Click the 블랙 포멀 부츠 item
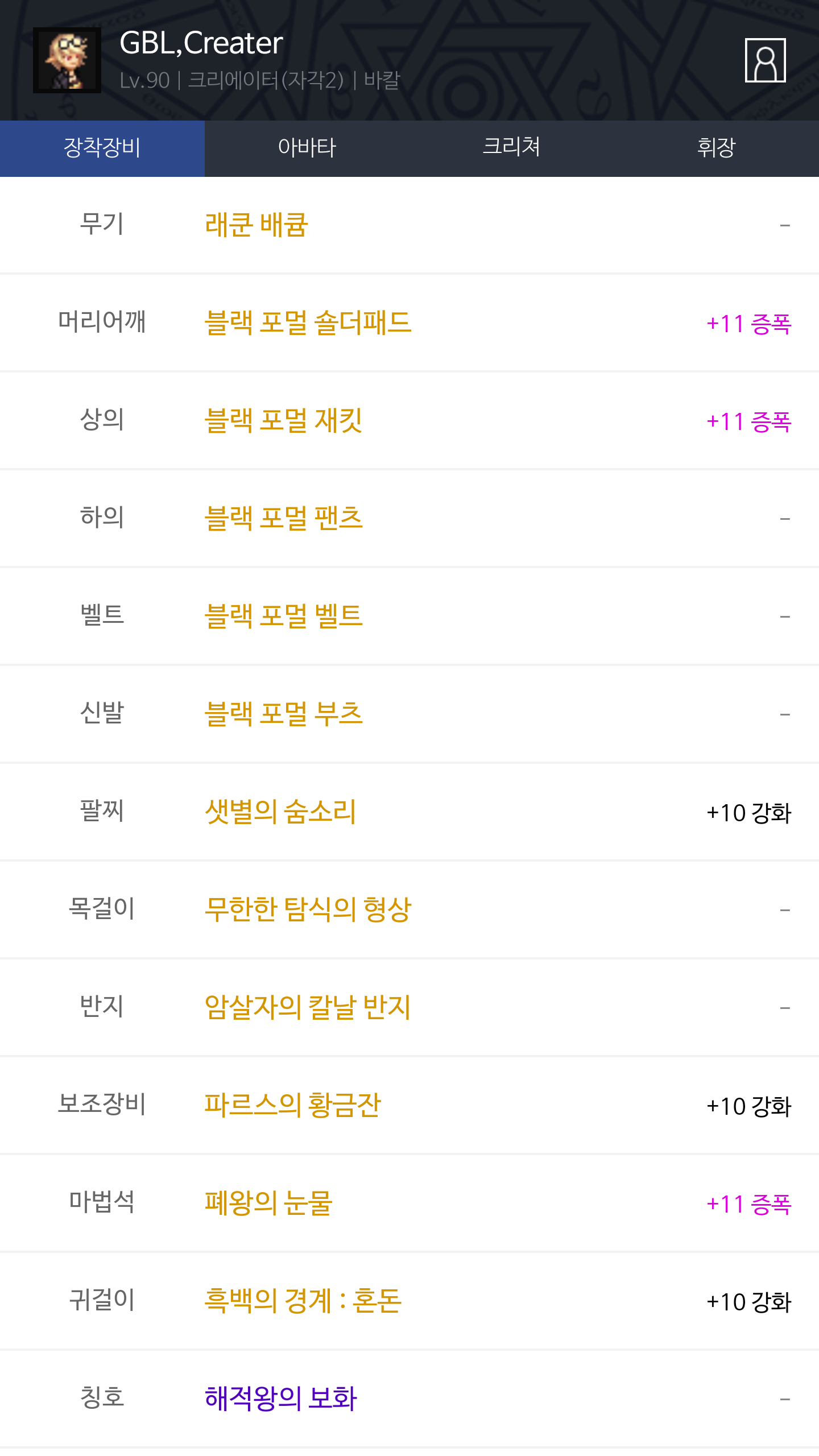Screen dimensions: 819x1456 click(x=283, y=714)
